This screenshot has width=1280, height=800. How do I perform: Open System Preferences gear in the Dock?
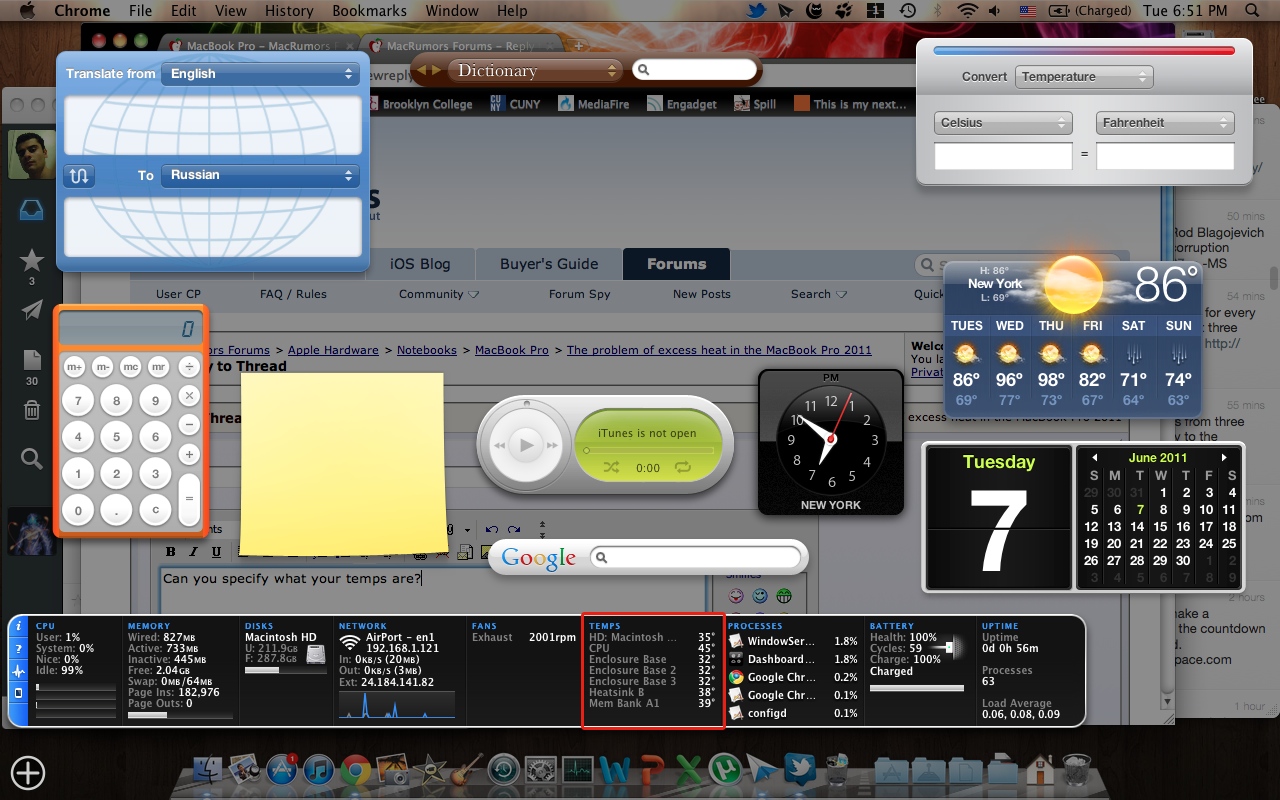[540, 770]
